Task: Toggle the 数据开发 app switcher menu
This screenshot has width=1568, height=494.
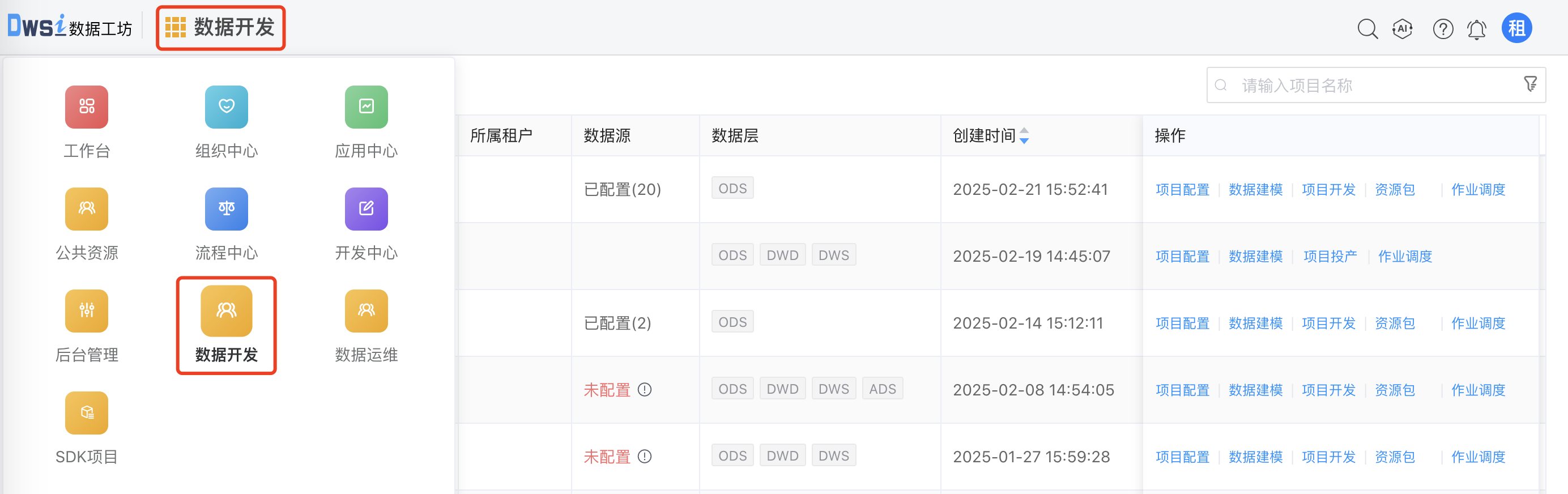Action: (221, 28)
